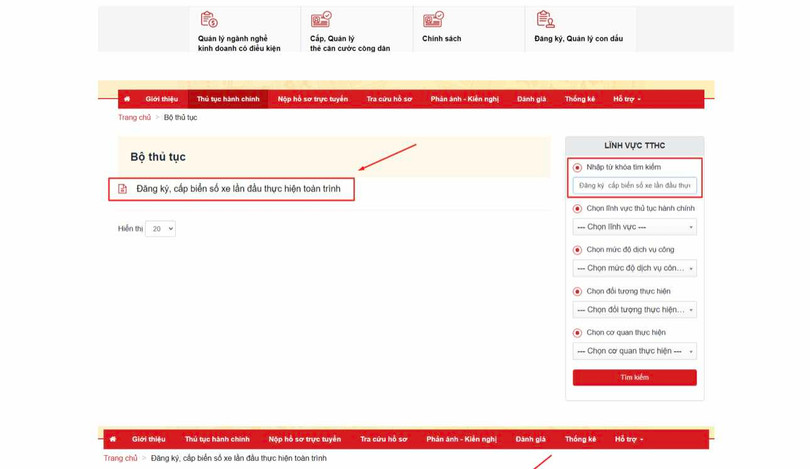
Task: Open the 'Chọn cơ quan thực hiện' dropdown
Action: [x=635, y=351]
